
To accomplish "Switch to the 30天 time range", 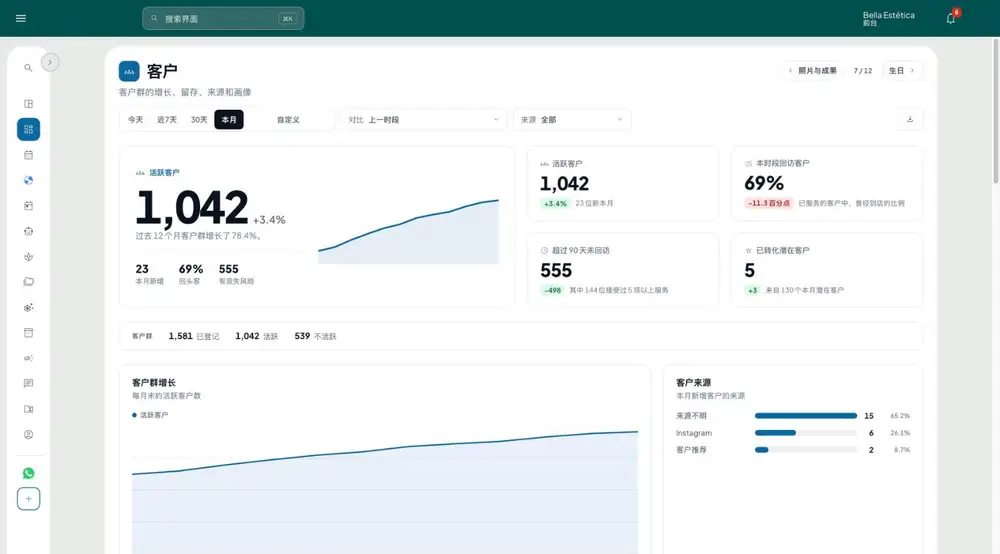I will pyautogui.click(x=199, y=120).
